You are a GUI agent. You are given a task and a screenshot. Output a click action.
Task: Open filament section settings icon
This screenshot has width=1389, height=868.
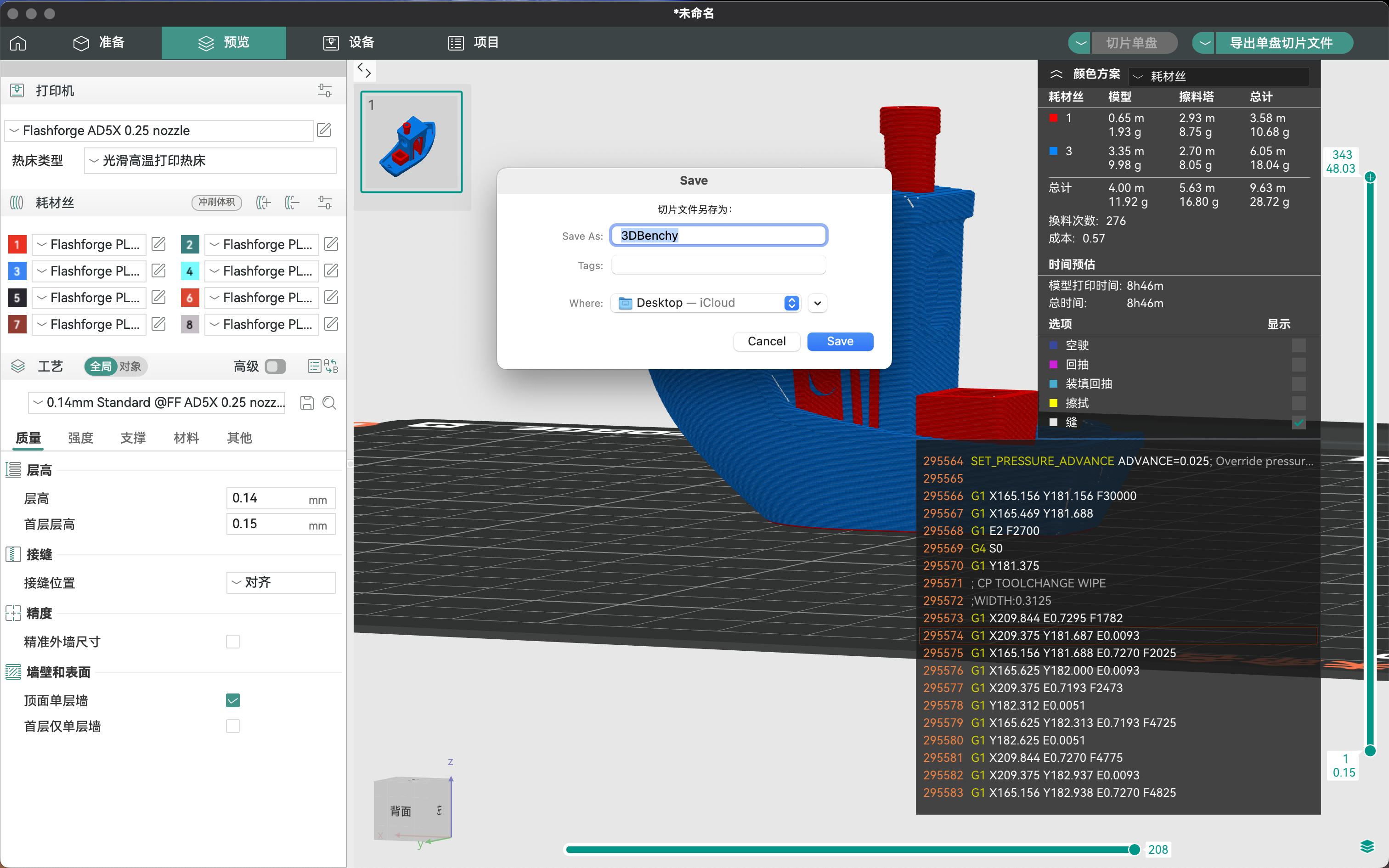click(x=324, y=203)
